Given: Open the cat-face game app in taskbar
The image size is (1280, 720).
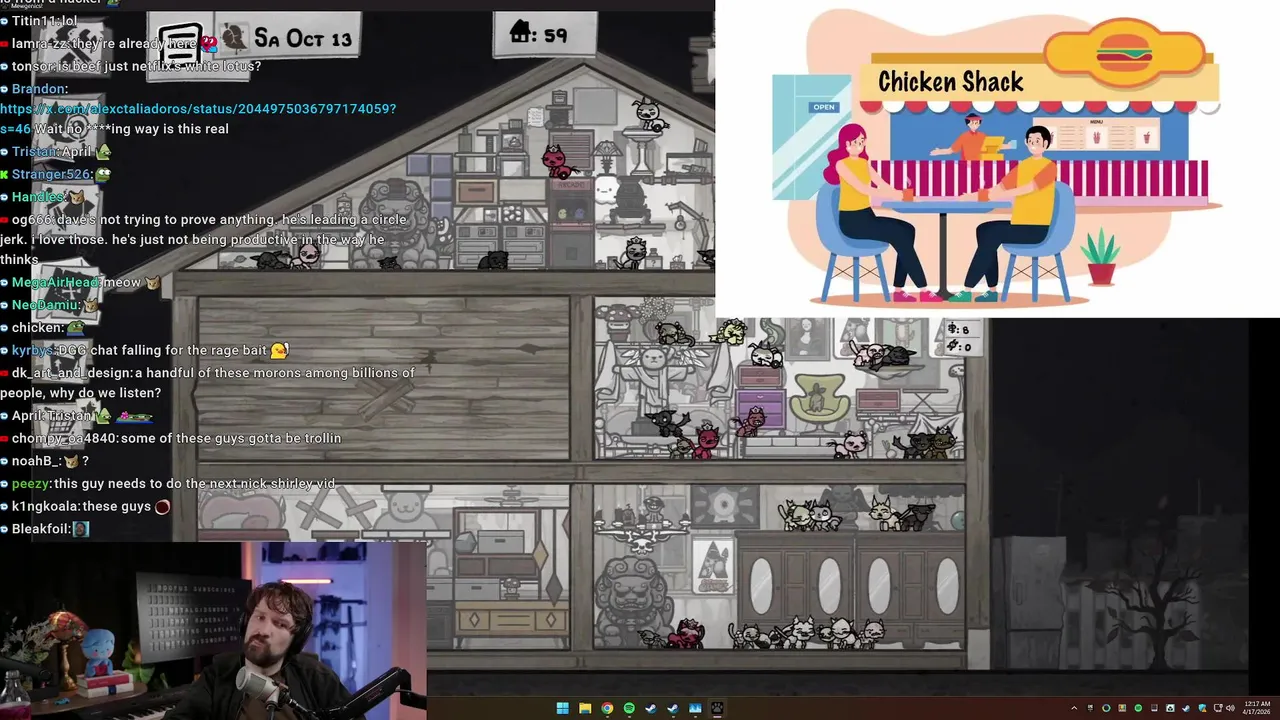Looking at the screenshot, I should [717, 708].
